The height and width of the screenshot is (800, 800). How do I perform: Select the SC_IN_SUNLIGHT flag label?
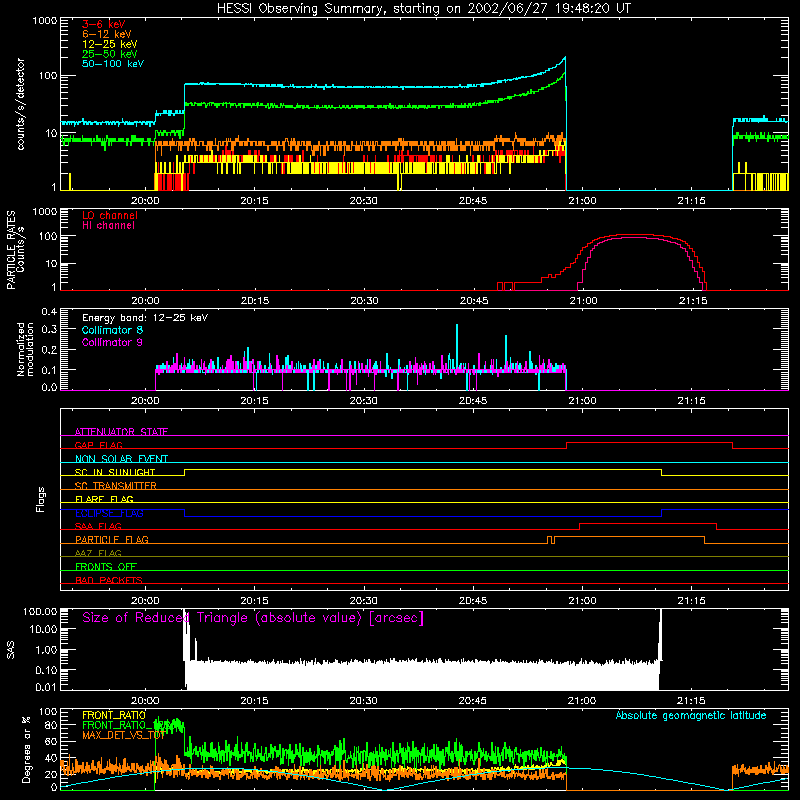(115, 472)
